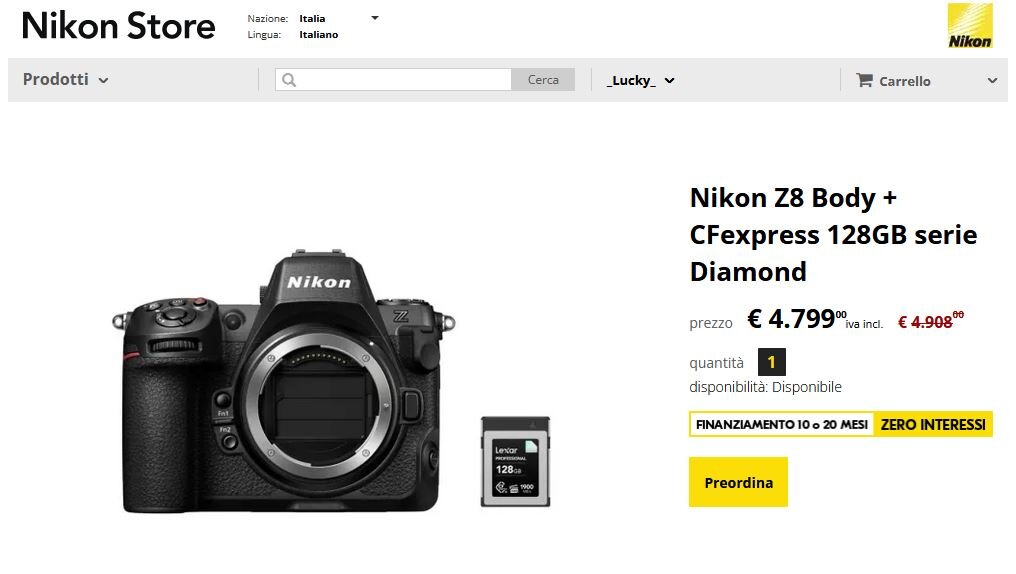The width and height of the screenshot is (1016, 574).
Task: Open the Nazione Italia dropdown arrow
Action: click(x=375, y=18)
